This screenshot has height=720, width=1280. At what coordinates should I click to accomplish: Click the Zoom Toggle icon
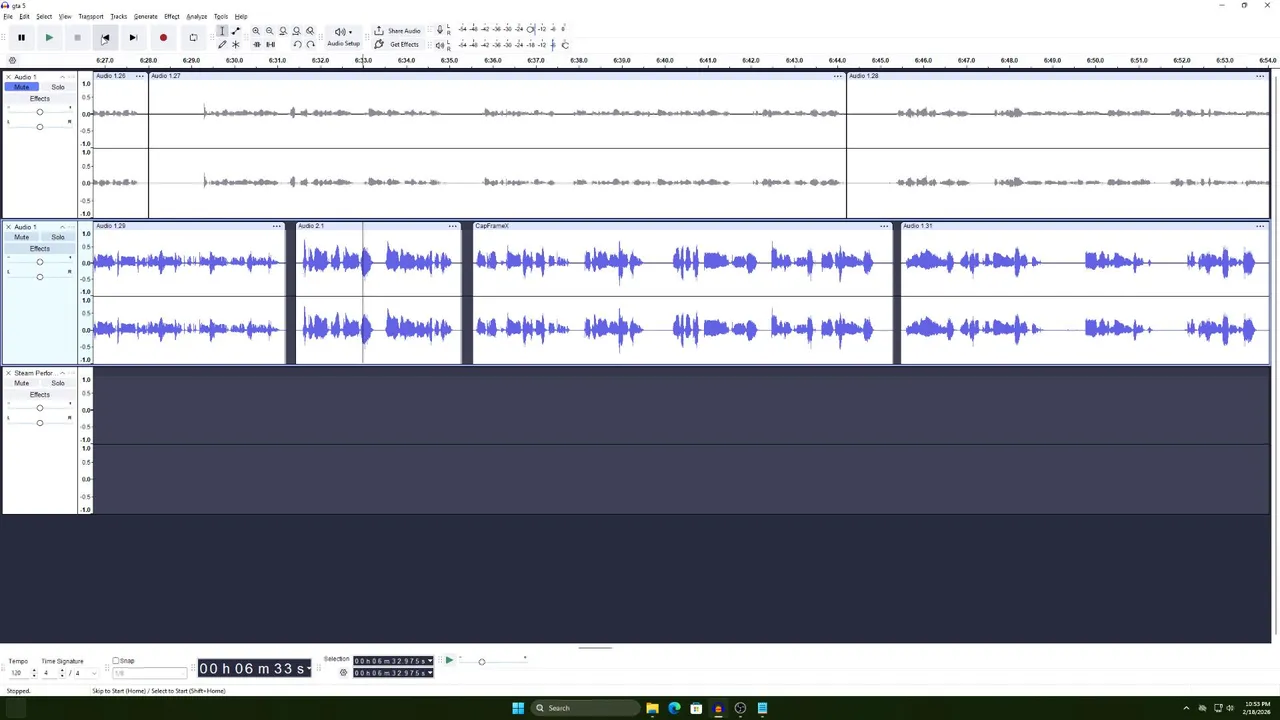[x=310, y=31]
